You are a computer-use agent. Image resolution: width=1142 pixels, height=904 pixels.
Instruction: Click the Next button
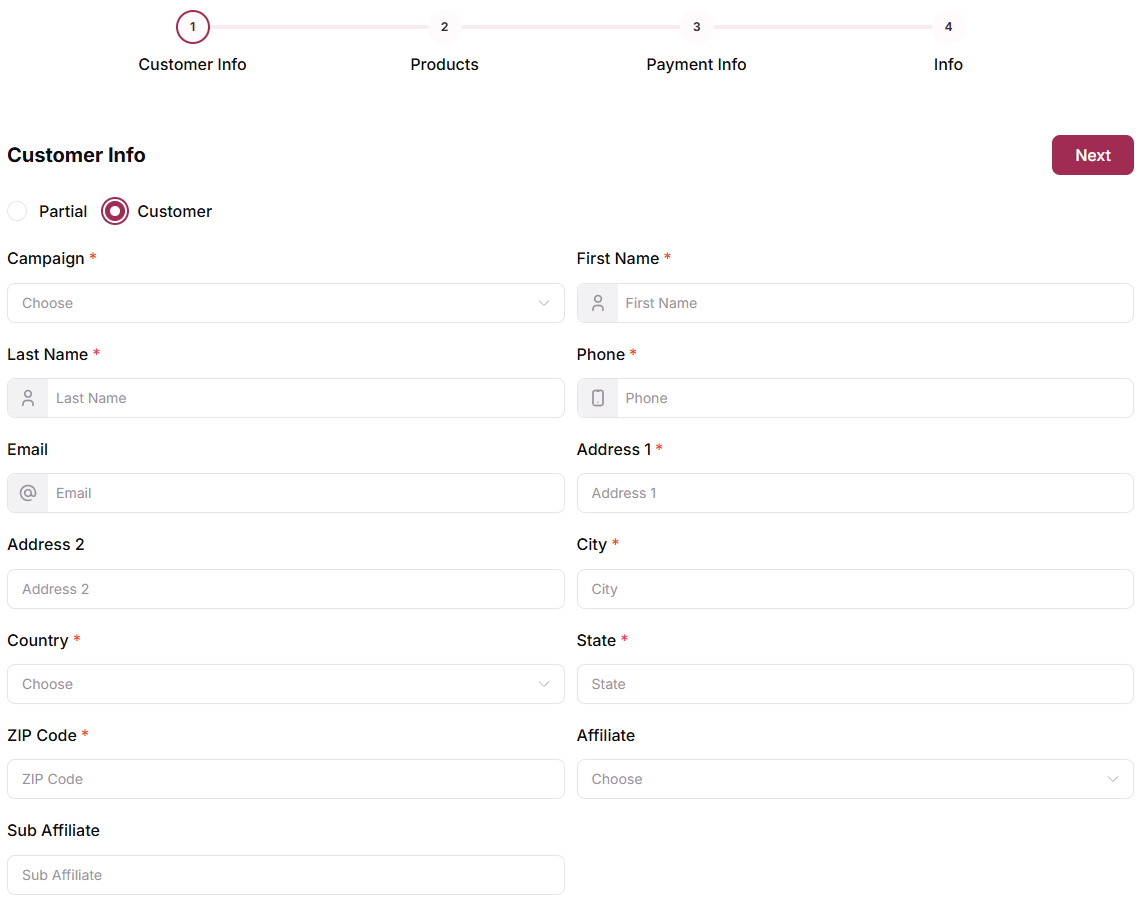pyautogui.click(x=1092, y=155)
